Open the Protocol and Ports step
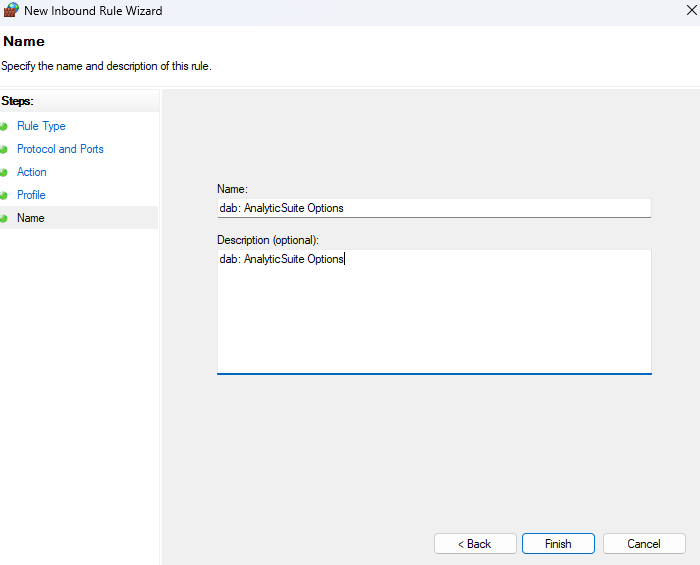 (60, 149)
